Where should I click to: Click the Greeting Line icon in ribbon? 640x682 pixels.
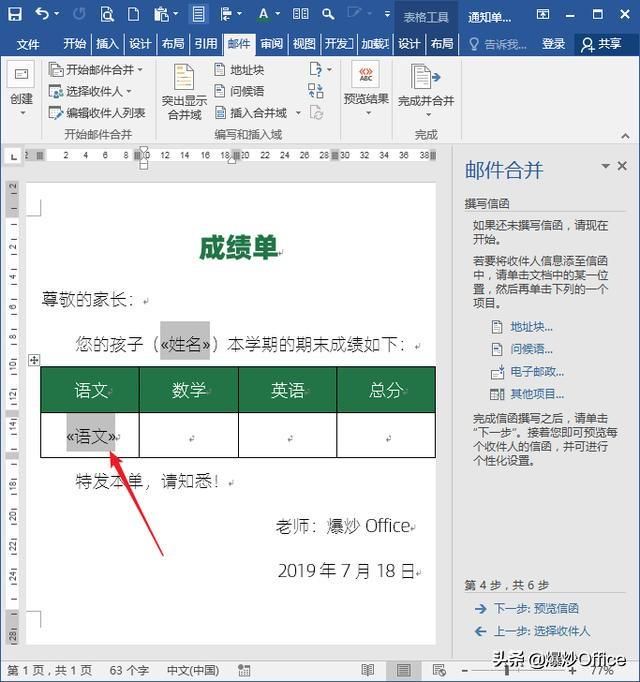220,91
